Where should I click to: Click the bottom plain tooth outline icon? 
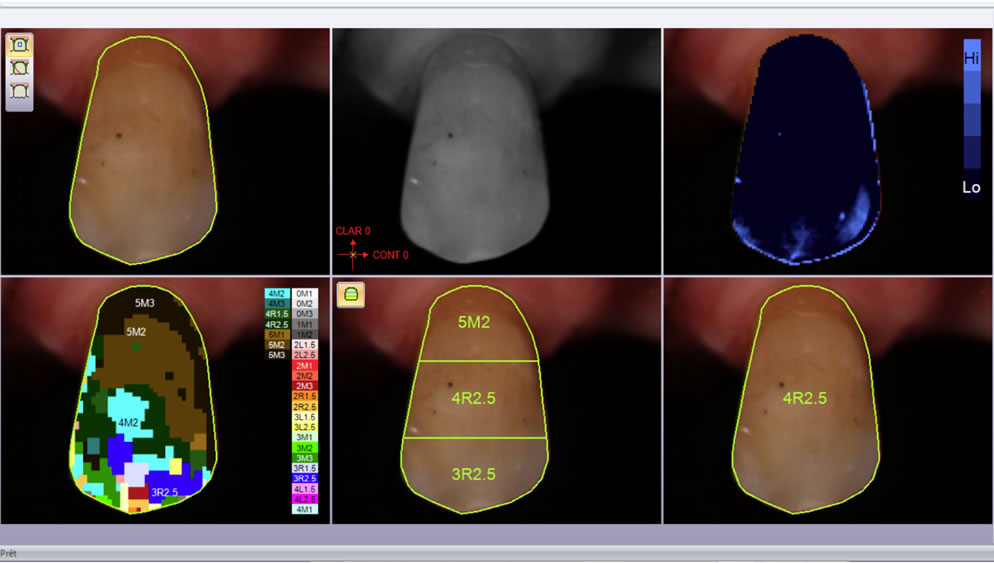pyautogui.click(x=19, y=91)
